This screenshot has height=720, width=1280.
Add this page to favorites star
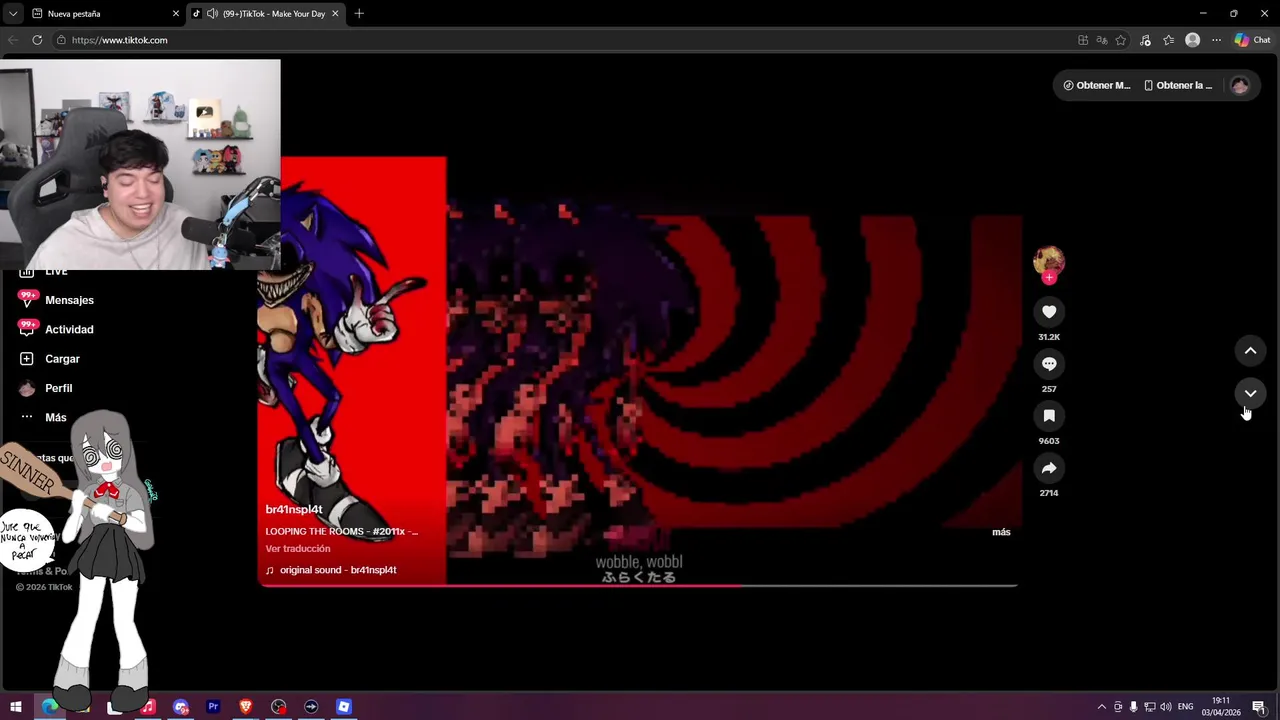pos(1121,40)
